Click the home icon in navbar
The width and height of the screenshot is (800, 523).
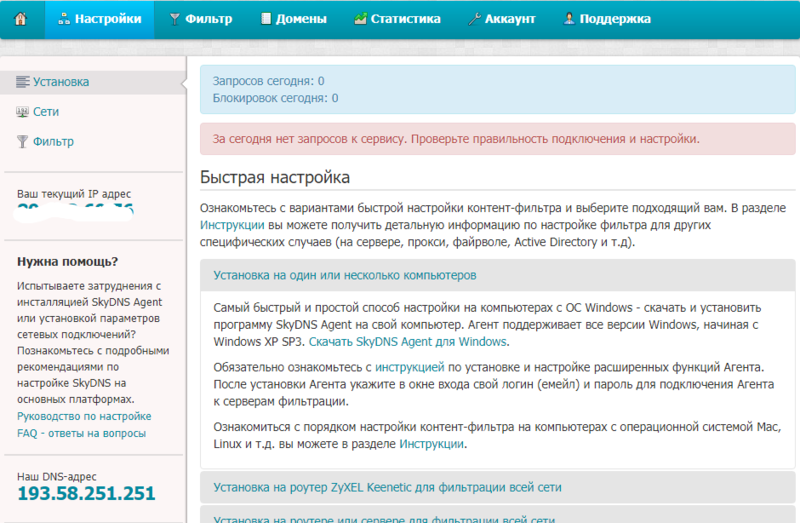tap(21, 18)
